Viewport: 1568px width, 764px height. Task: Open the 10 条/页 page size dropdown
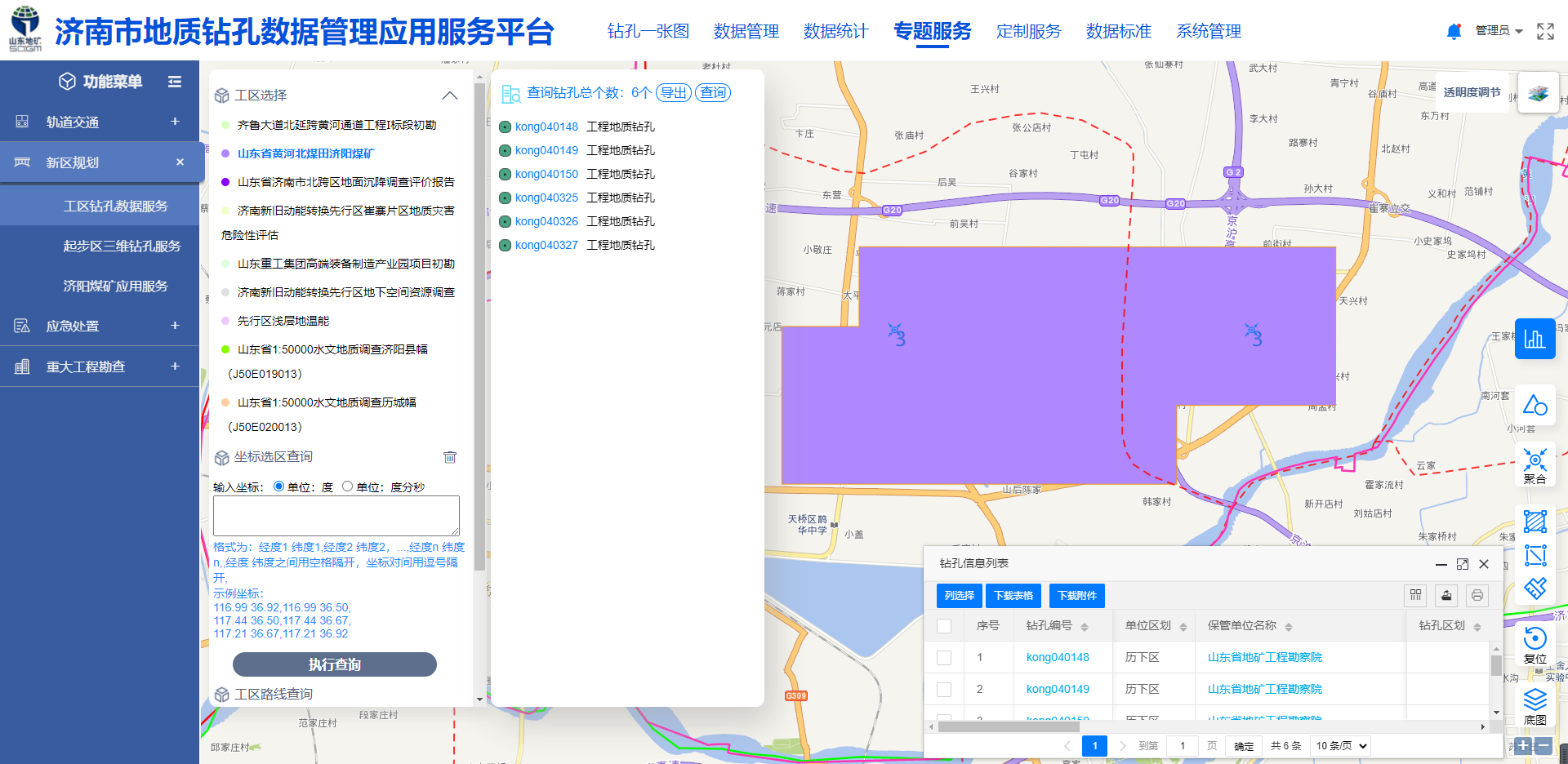(1340, 746)
